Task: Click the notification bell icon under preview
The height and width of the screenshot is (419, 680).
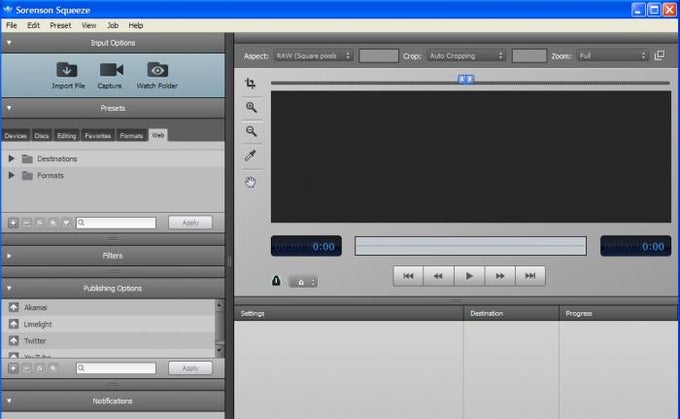Action: (x=276, y=281)
